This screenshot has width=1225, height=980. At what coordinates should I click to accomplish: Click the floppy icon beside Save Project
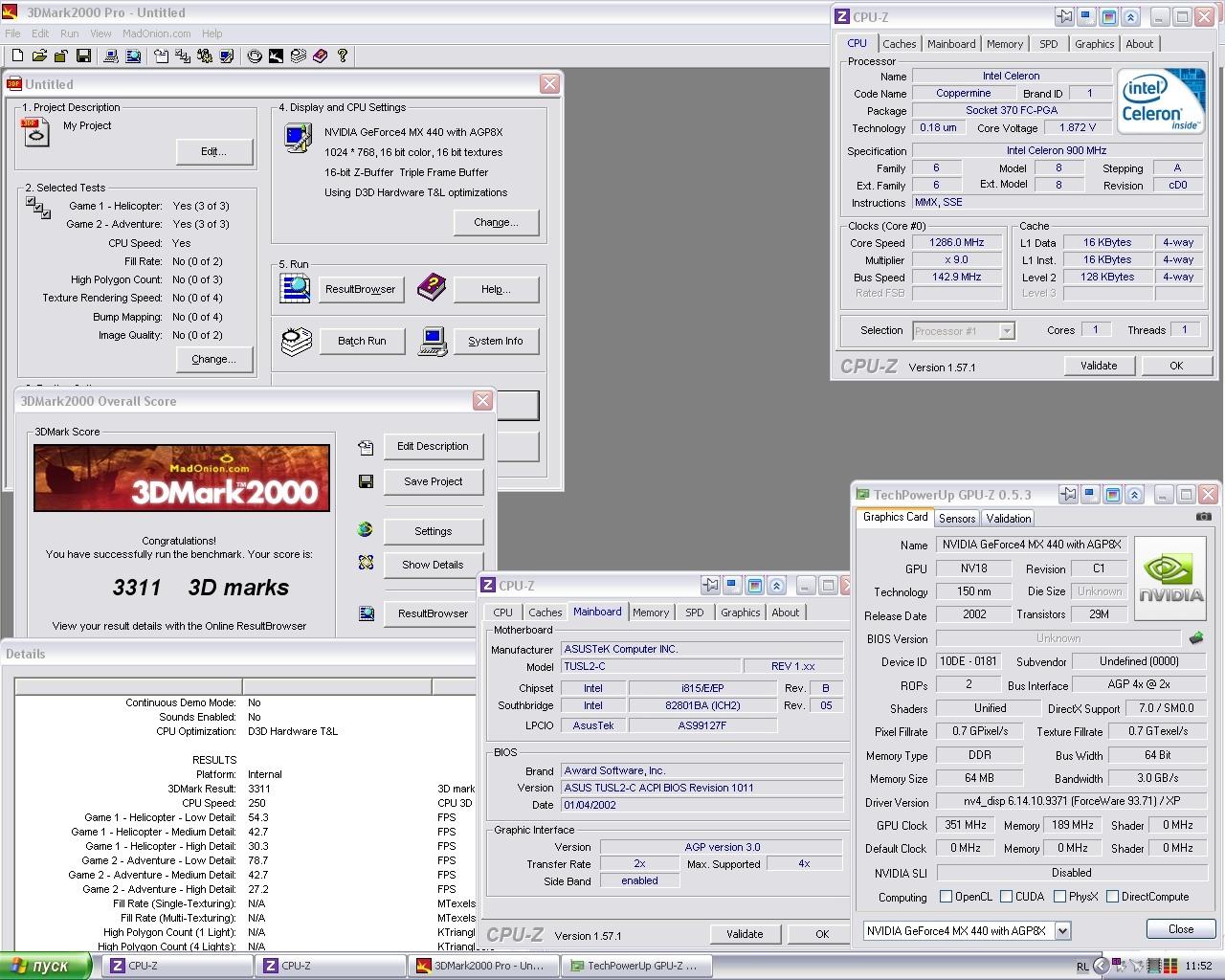point(366,481)
